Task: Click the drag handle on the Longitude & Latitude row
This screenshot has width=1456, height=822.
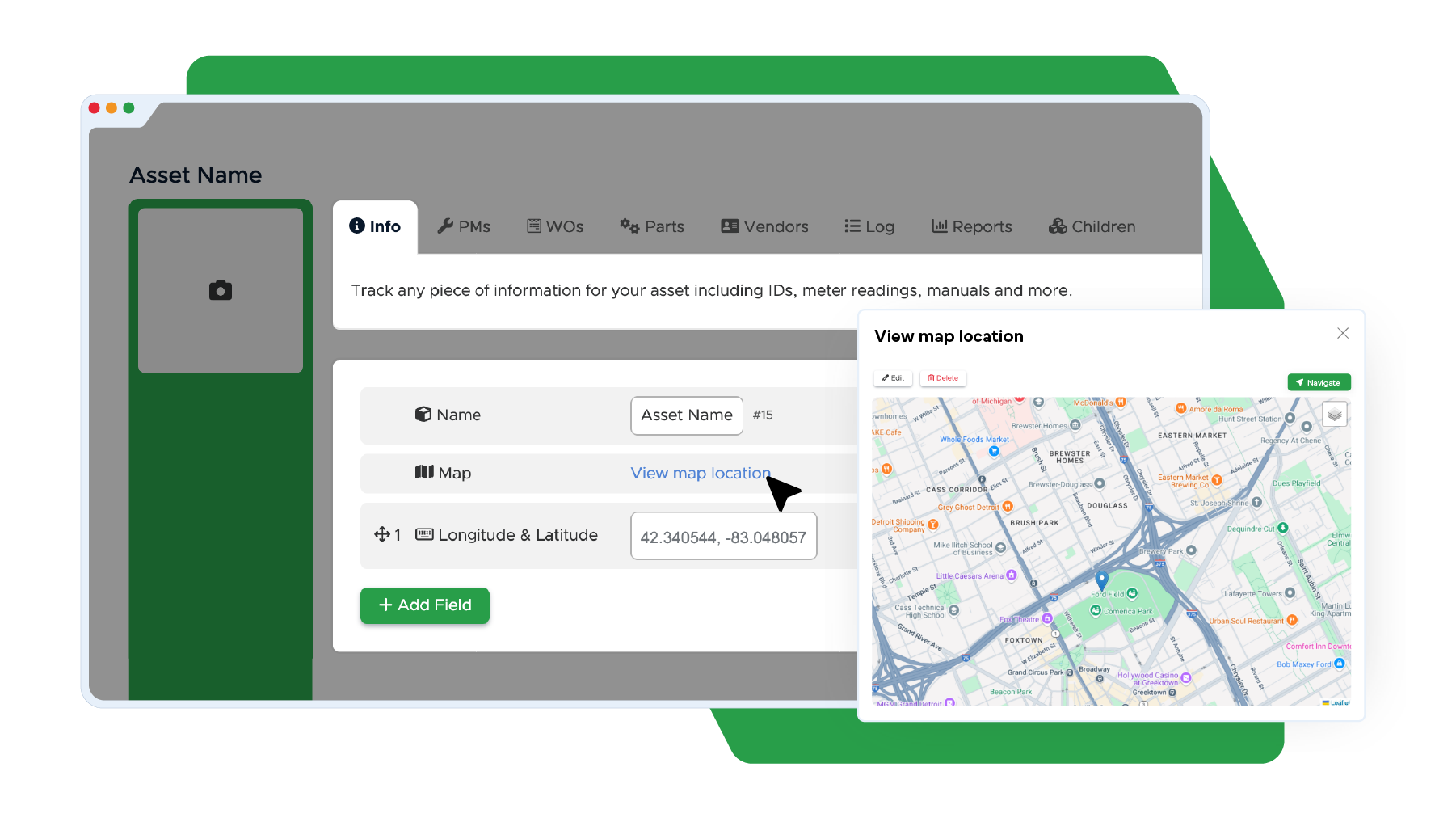Action: (x=381, y=534)
